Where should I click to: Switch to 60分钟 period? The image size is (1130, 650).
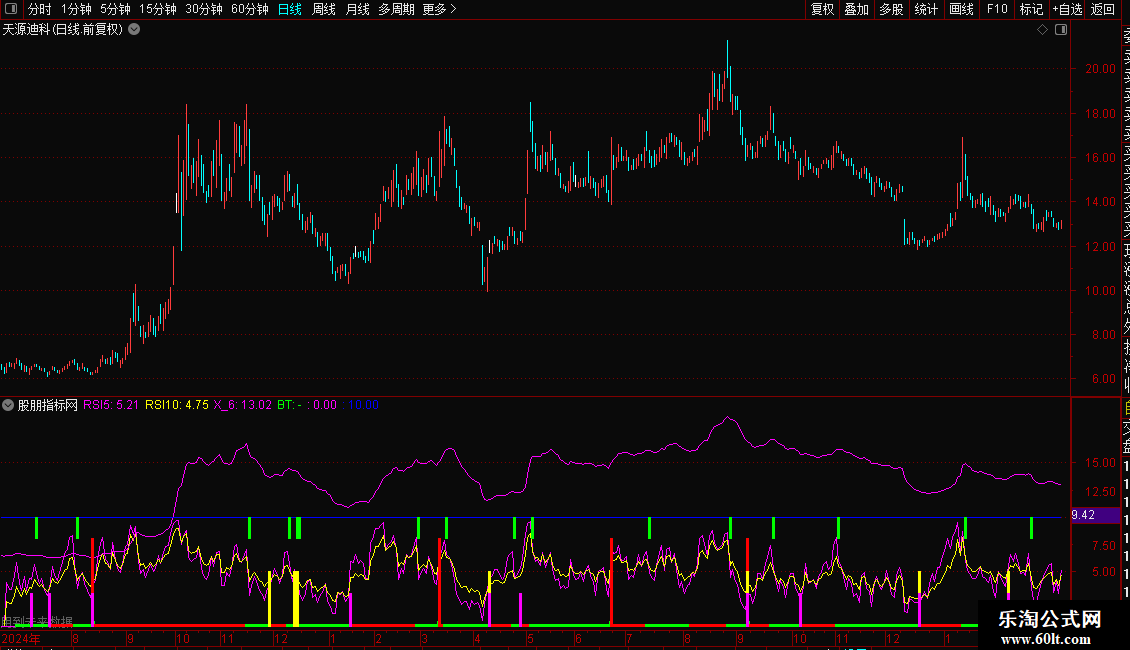click(x=249, y=9)
